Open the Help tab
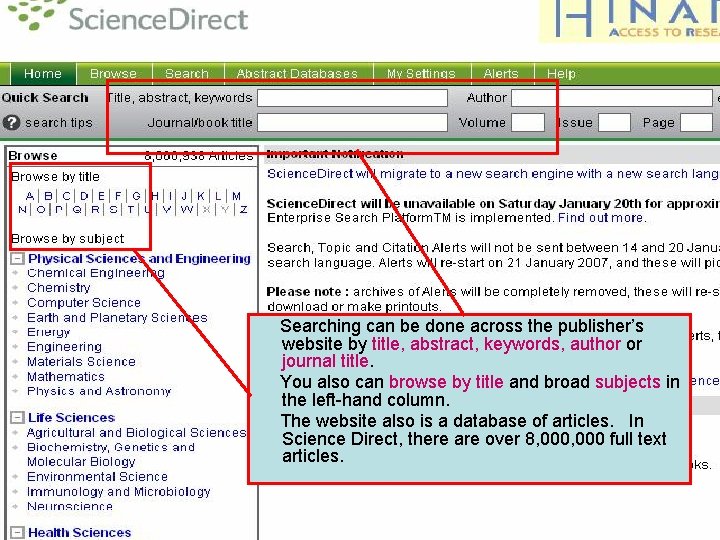This screenshot has width=720, height=540. (561, 73)
